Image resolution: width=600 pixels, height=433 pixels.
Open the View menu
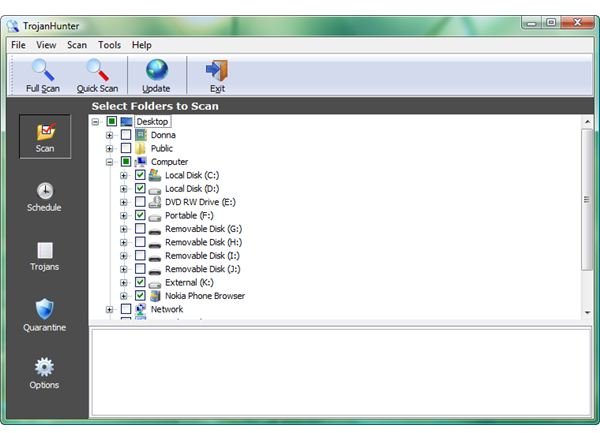click(x=46, y=45)
